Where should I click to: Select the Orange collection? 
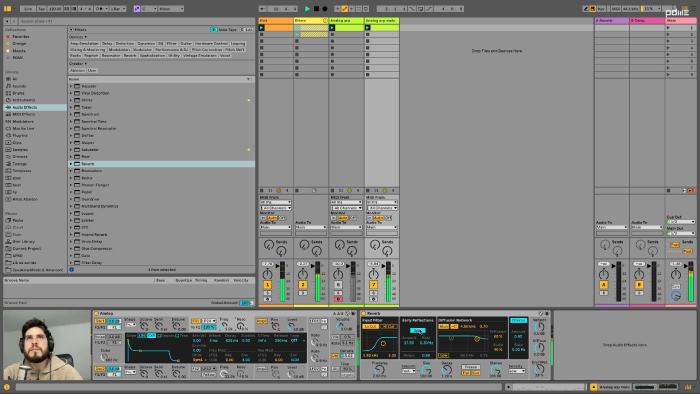coord(19,44)
